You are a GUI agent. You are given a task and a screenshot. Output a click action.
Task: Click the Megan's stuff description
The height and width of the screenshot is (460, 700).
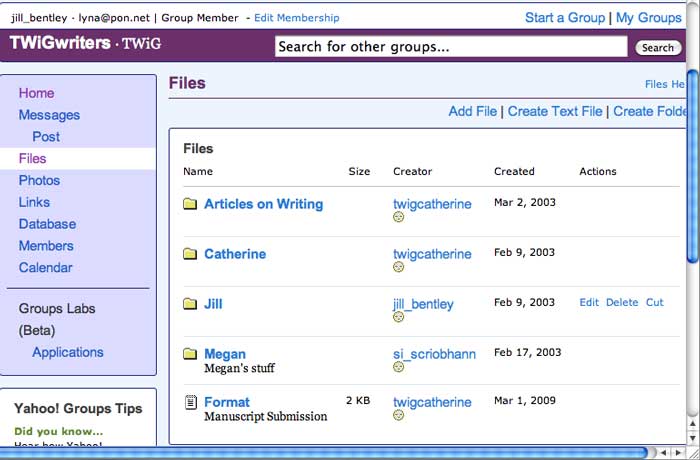(239, 368)
